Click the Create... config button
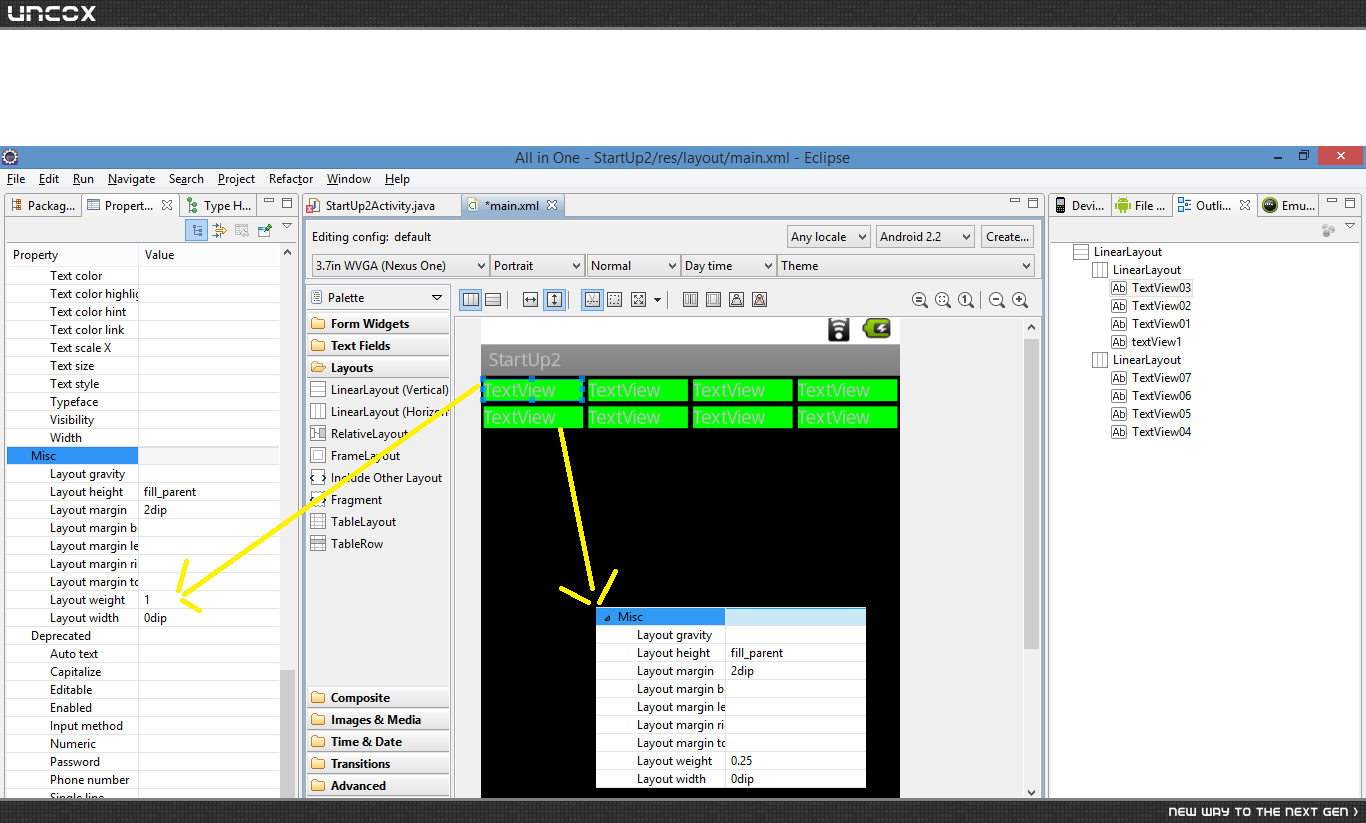Image resolution: width=1366 pixels, height=823 pixels. pos(1007,237)
